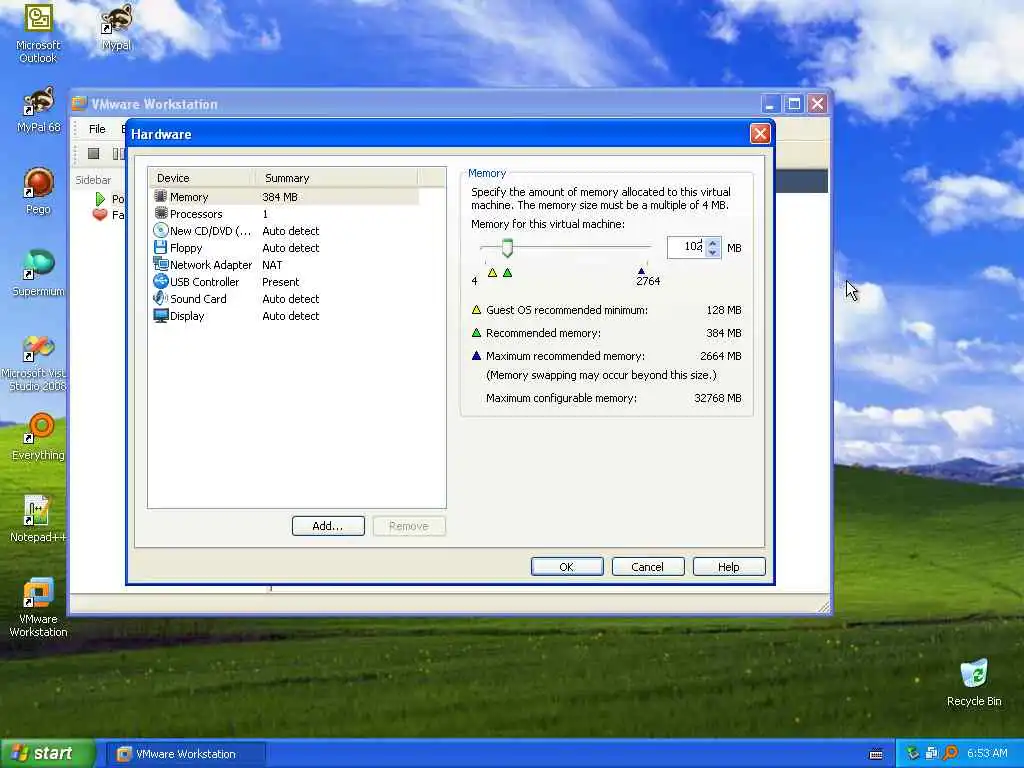Click the memory size input field
The height and width of the screenshot is (768, 1024).
click(686, 247)
